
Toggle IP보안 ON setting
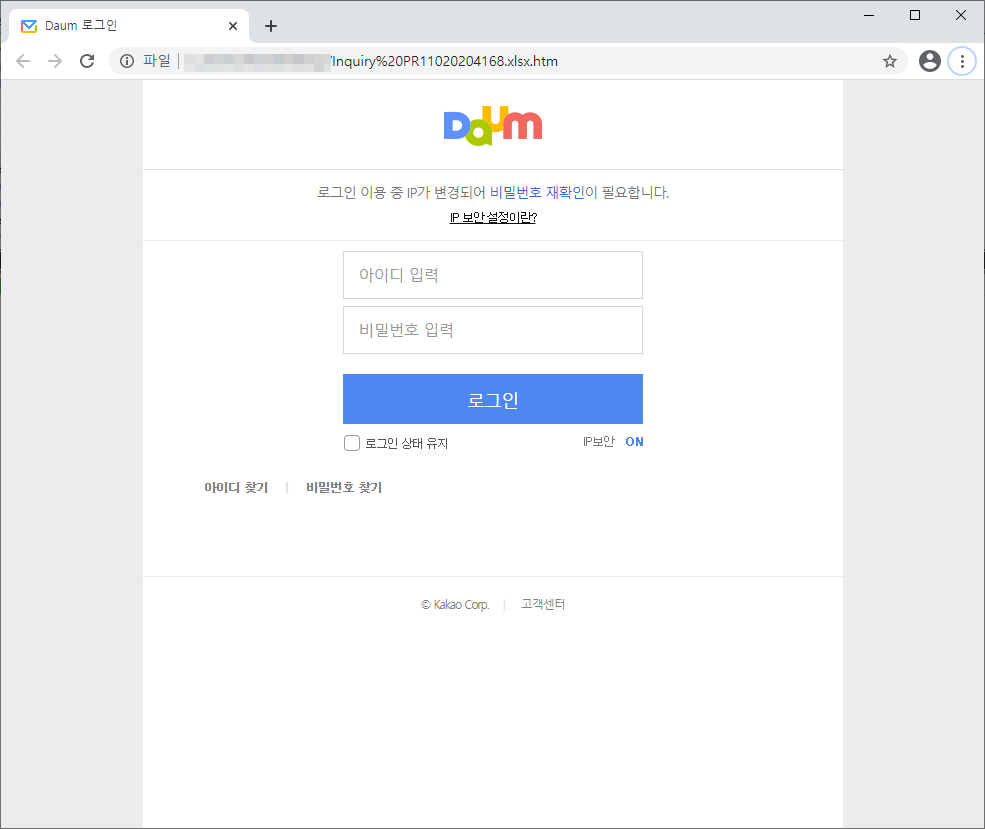pos(634,442)
